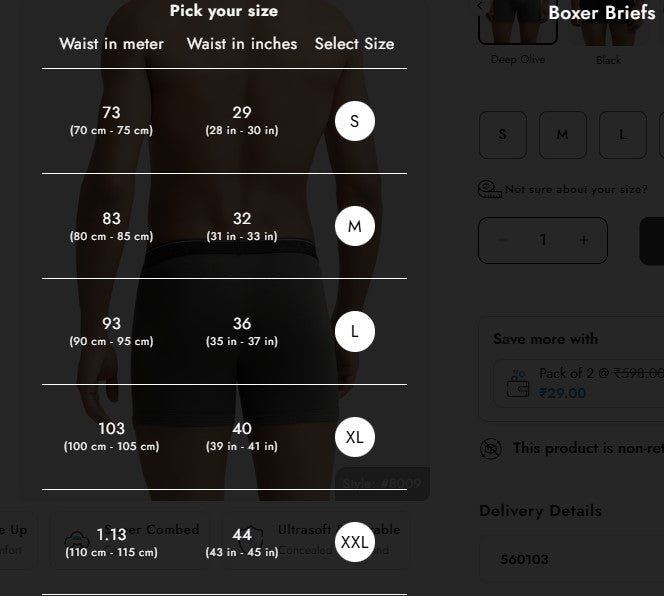Click the M size button on product page

(562, 135)
